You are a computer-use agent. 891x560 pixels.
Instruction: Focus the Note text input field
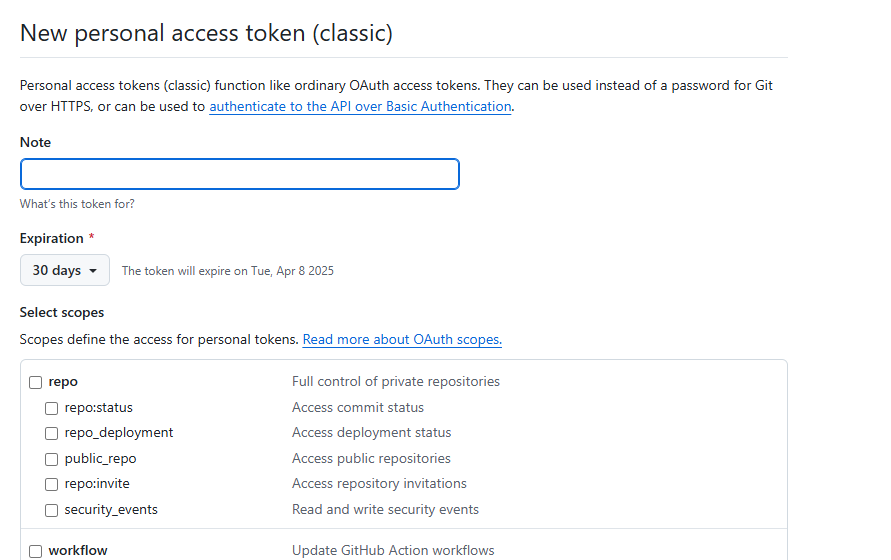tap(240, 174)
